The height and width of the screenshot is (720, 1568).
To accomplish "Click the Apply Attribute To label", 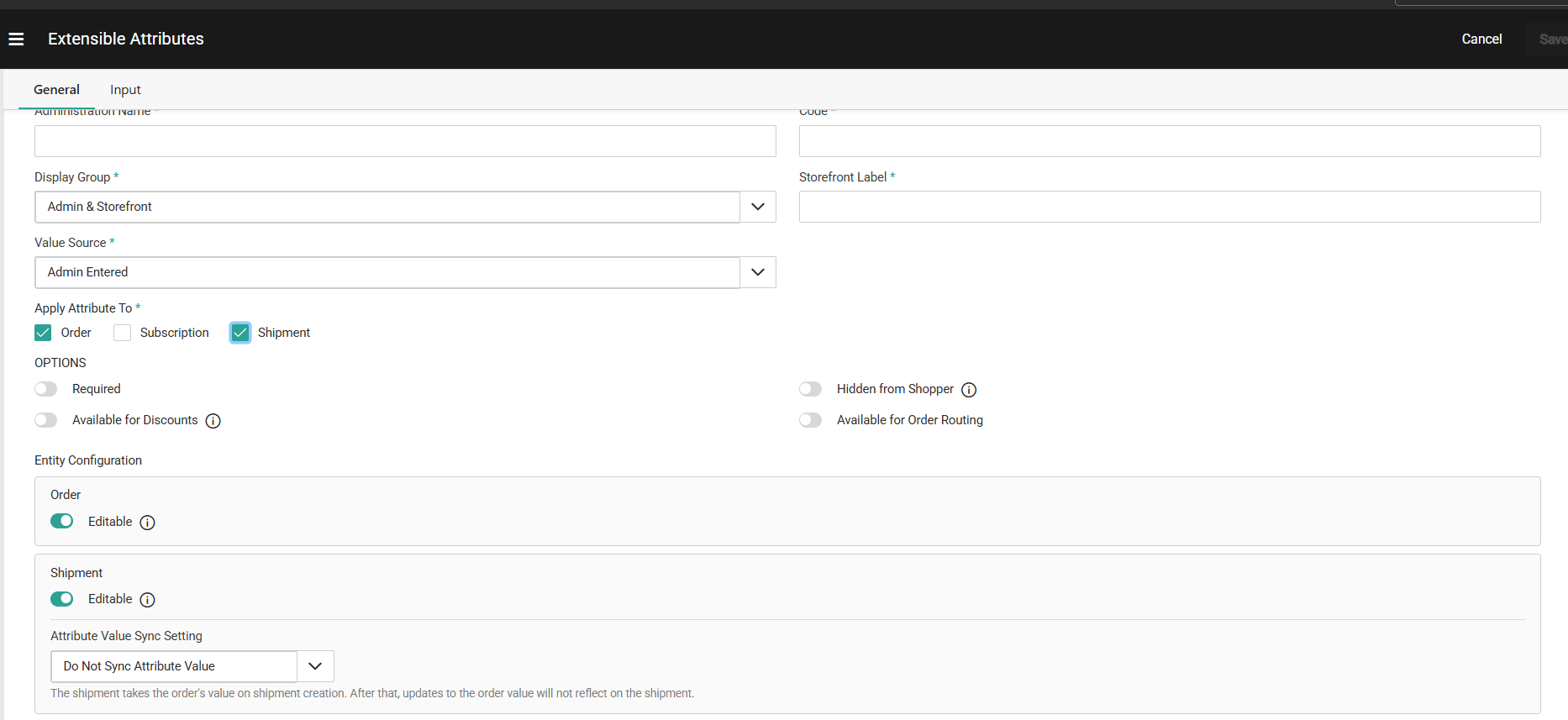I will point(83,308).
